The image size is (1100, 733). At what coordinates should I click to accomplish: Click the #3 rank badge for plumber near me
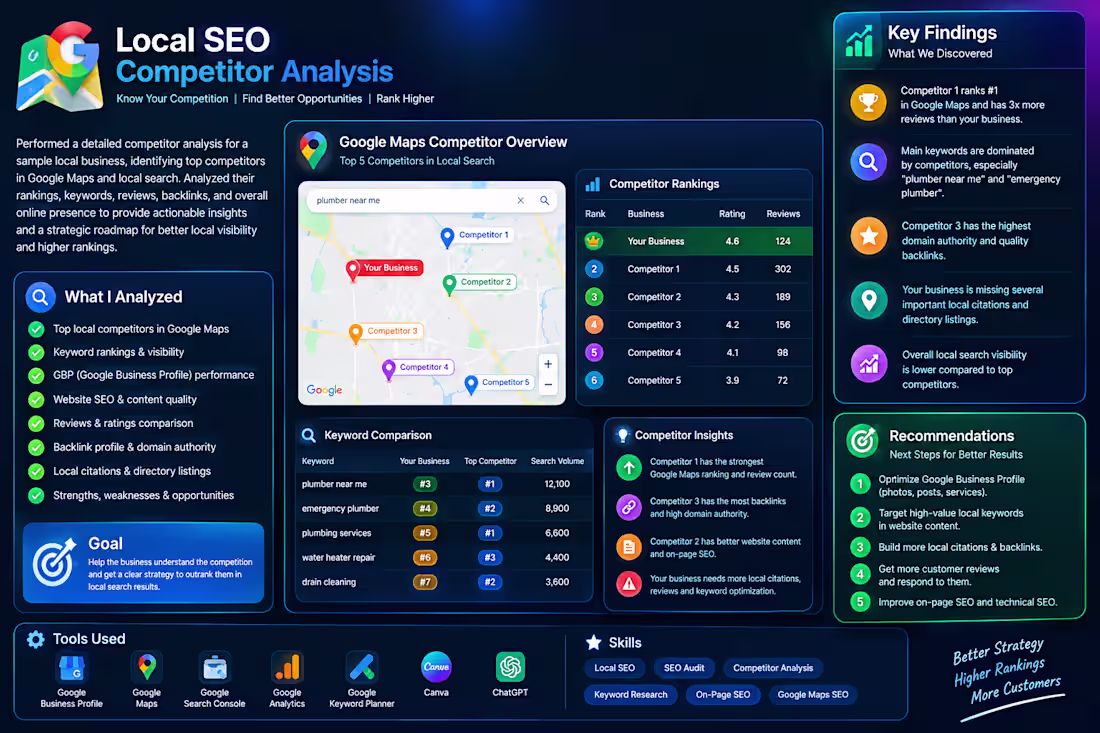click(425, 484)
